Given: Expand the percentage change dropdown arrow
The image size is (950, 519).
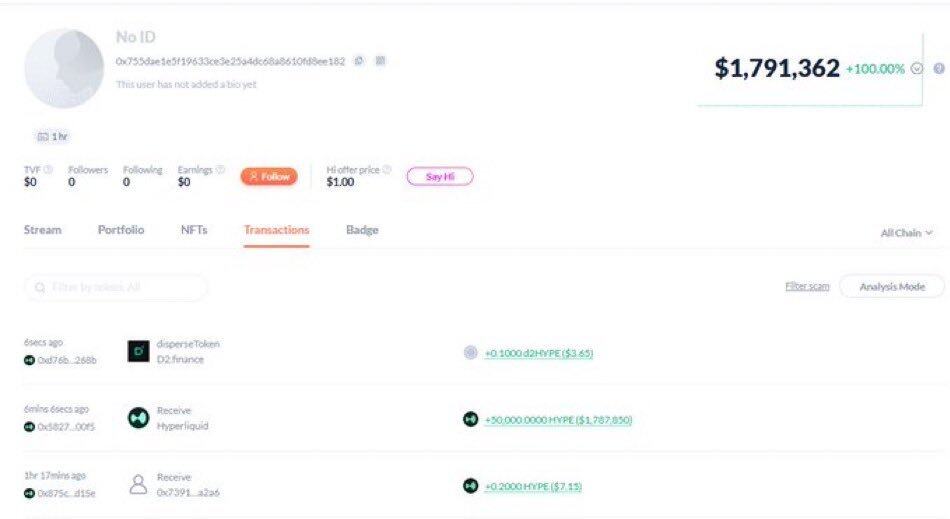Looking at the screenshot, I should (917, 69).
